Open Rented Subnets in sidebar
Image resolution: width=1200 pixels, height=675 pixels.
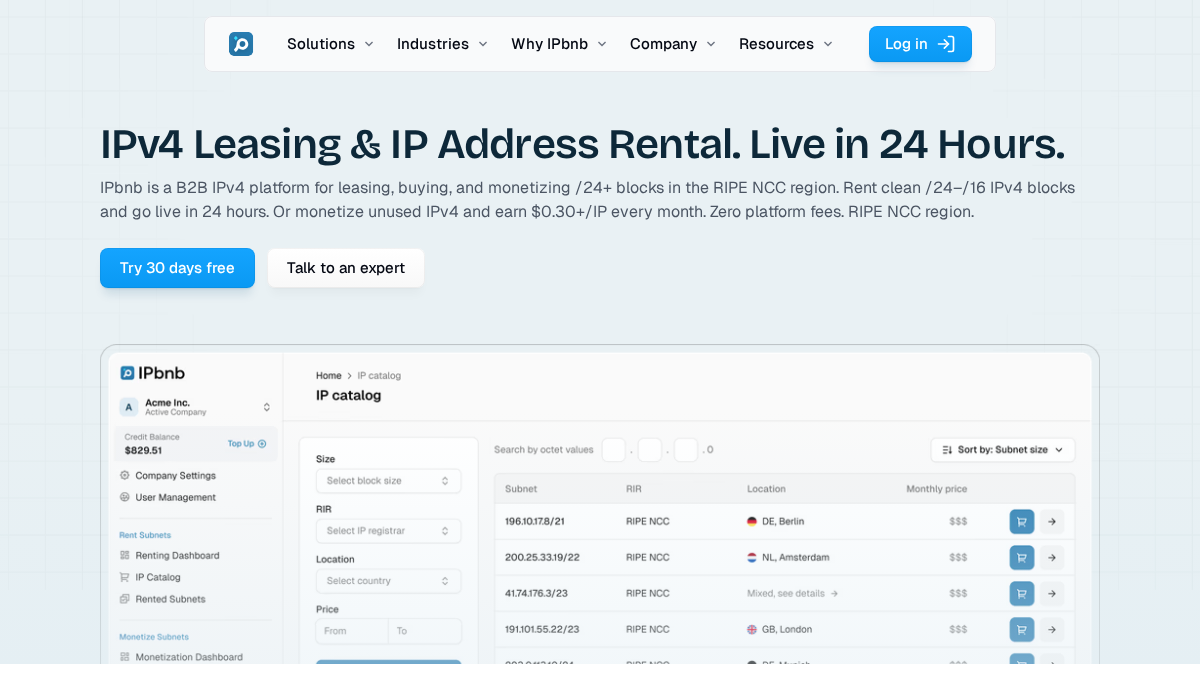click(163, 599)
